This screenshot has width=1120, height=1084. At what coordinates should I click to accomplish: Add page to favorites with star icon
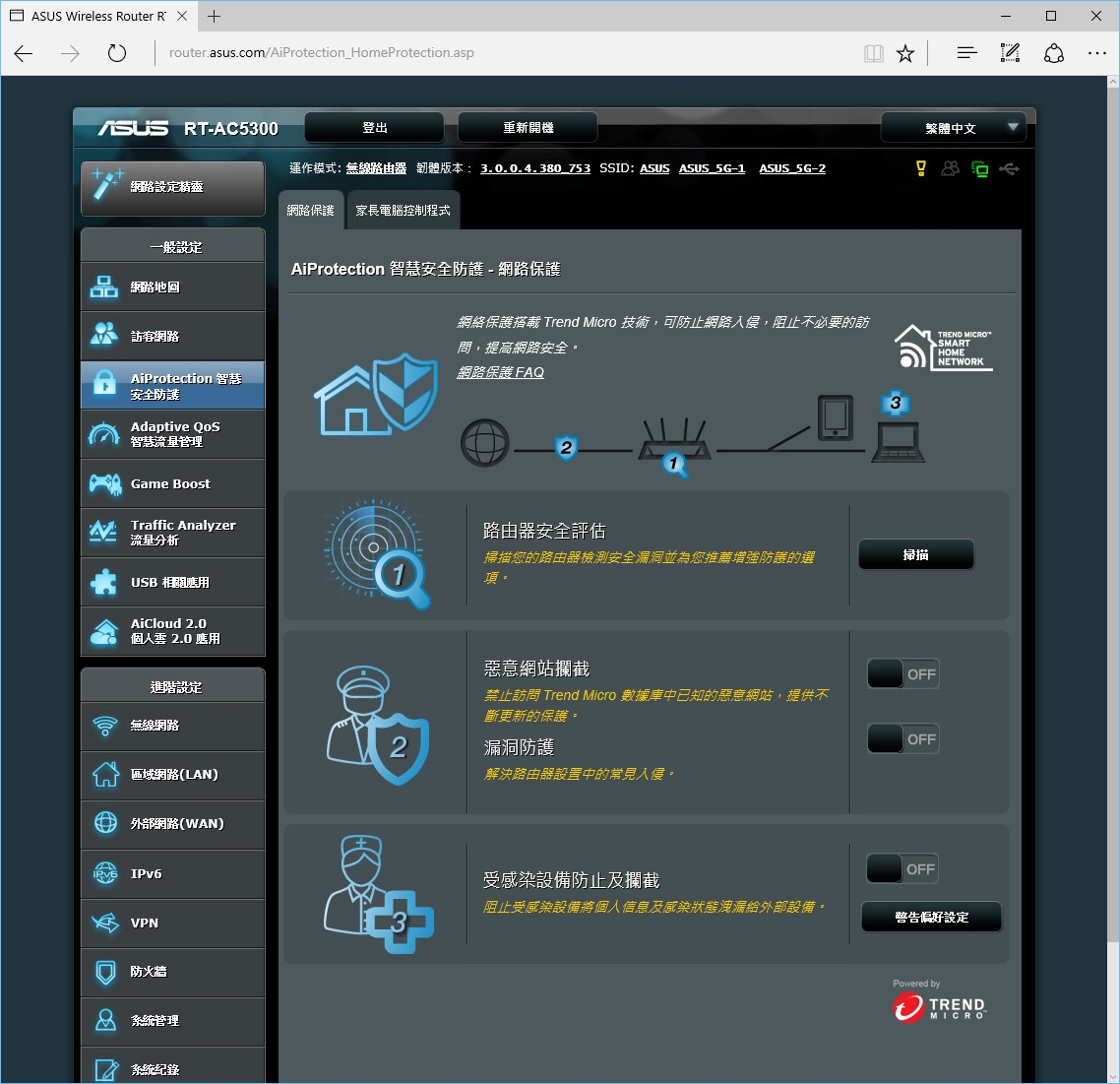[x=905, y=53]
